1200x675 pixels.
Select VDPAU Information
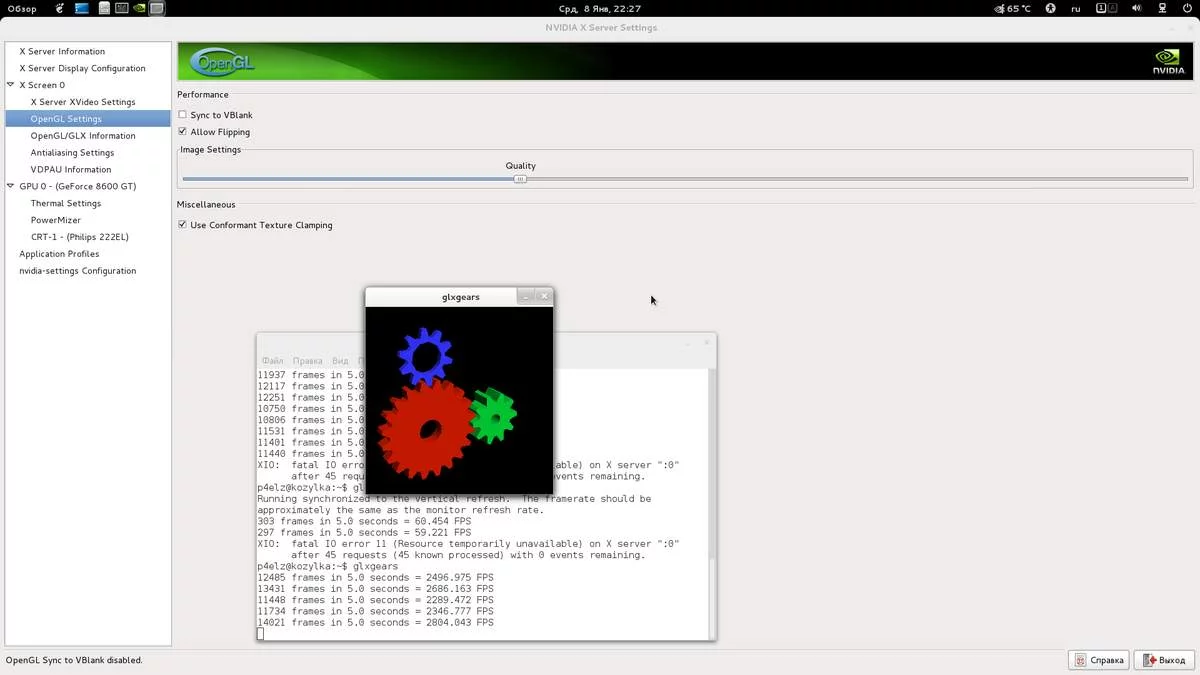tap(71, 170)
